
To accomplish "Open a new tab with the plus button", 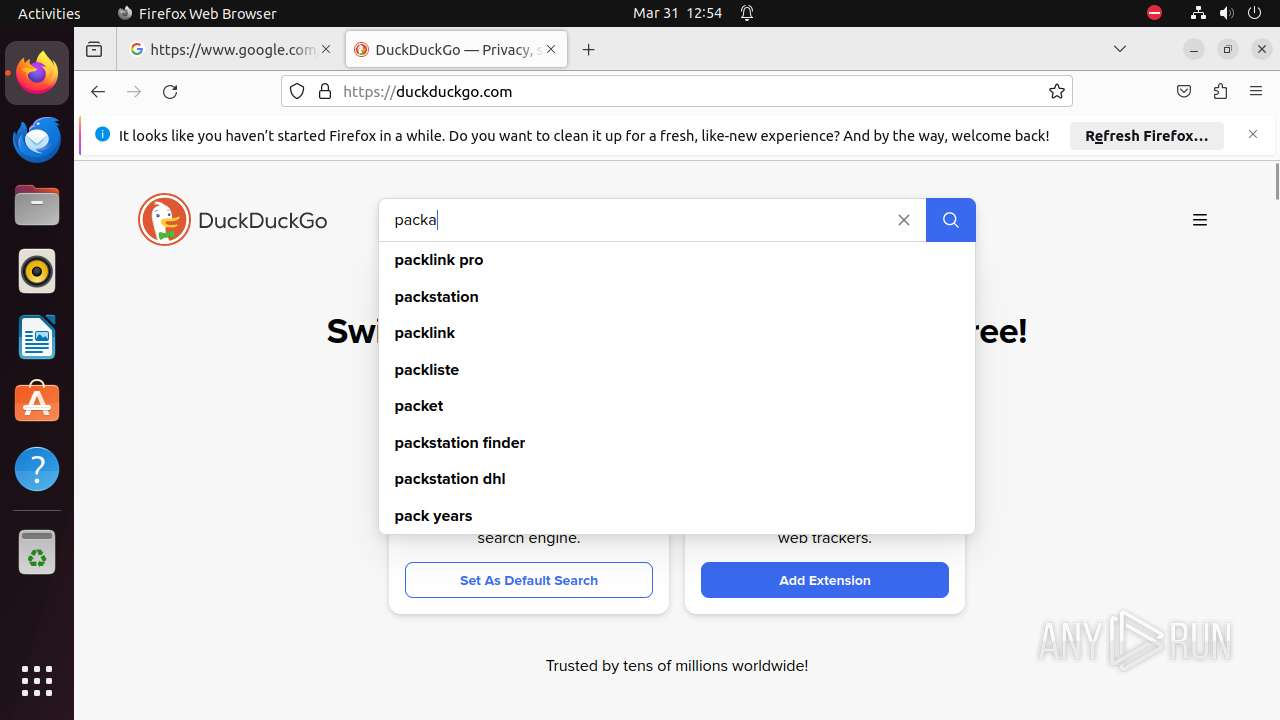I will (x=589, y=49).
